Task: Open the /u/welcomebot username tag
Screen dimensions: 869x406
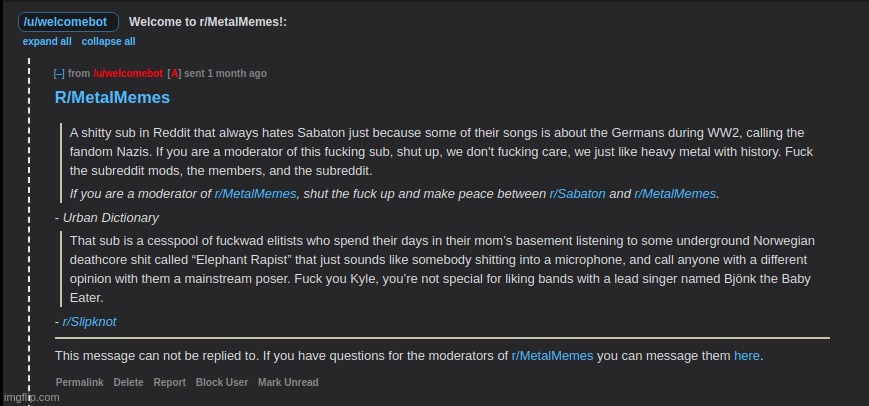Action: 68,22
